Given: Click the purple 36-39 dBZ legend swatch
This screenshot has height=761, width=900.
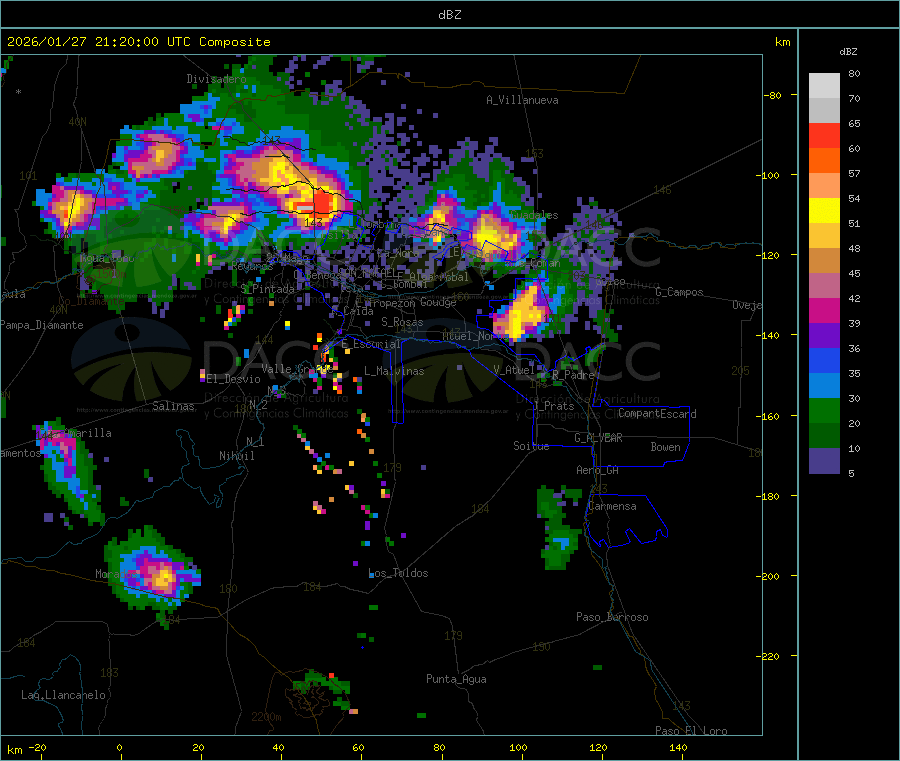Looking at the screenshot, I should (824, 336).
